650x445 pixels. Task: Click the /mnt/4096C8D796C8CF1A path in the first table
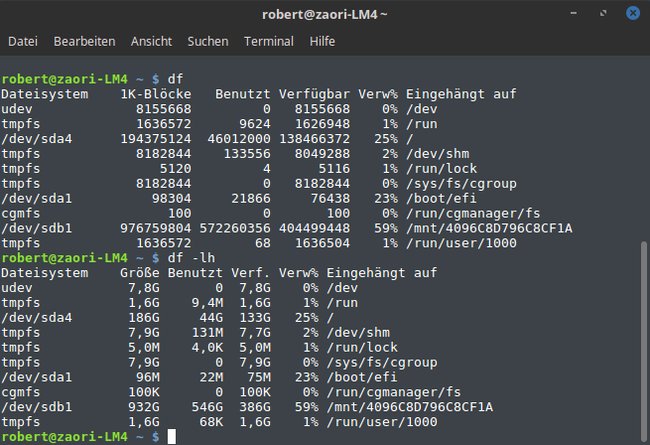pyautogui.click(x=489, y=228)
